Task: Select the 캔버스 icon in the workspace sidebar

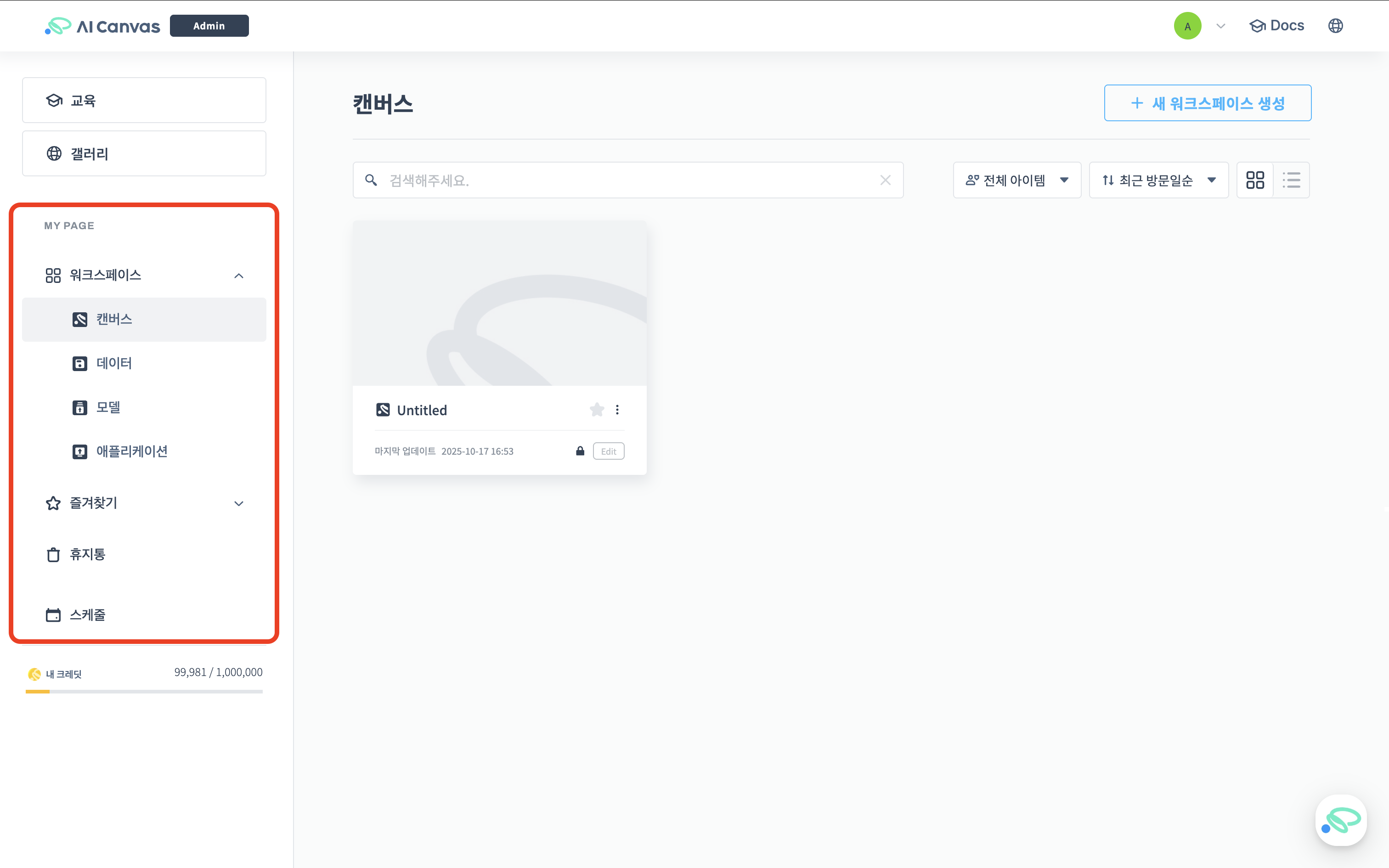Action: [x=79, y=319]
